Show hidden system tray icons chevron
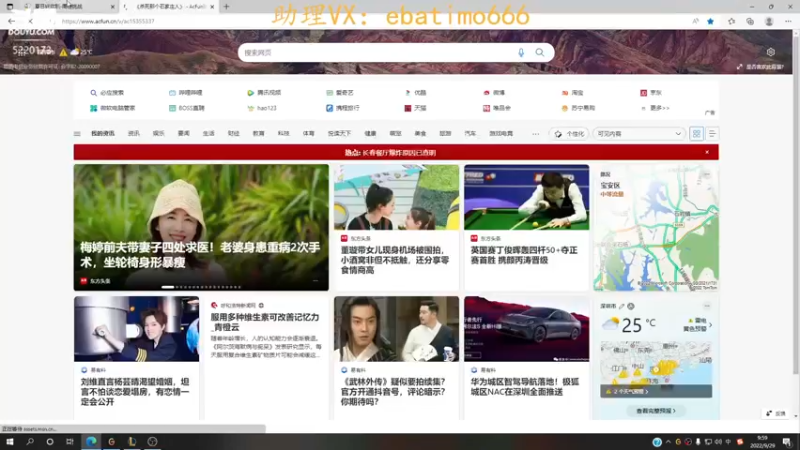800x450 pixels. click(668, 442)
